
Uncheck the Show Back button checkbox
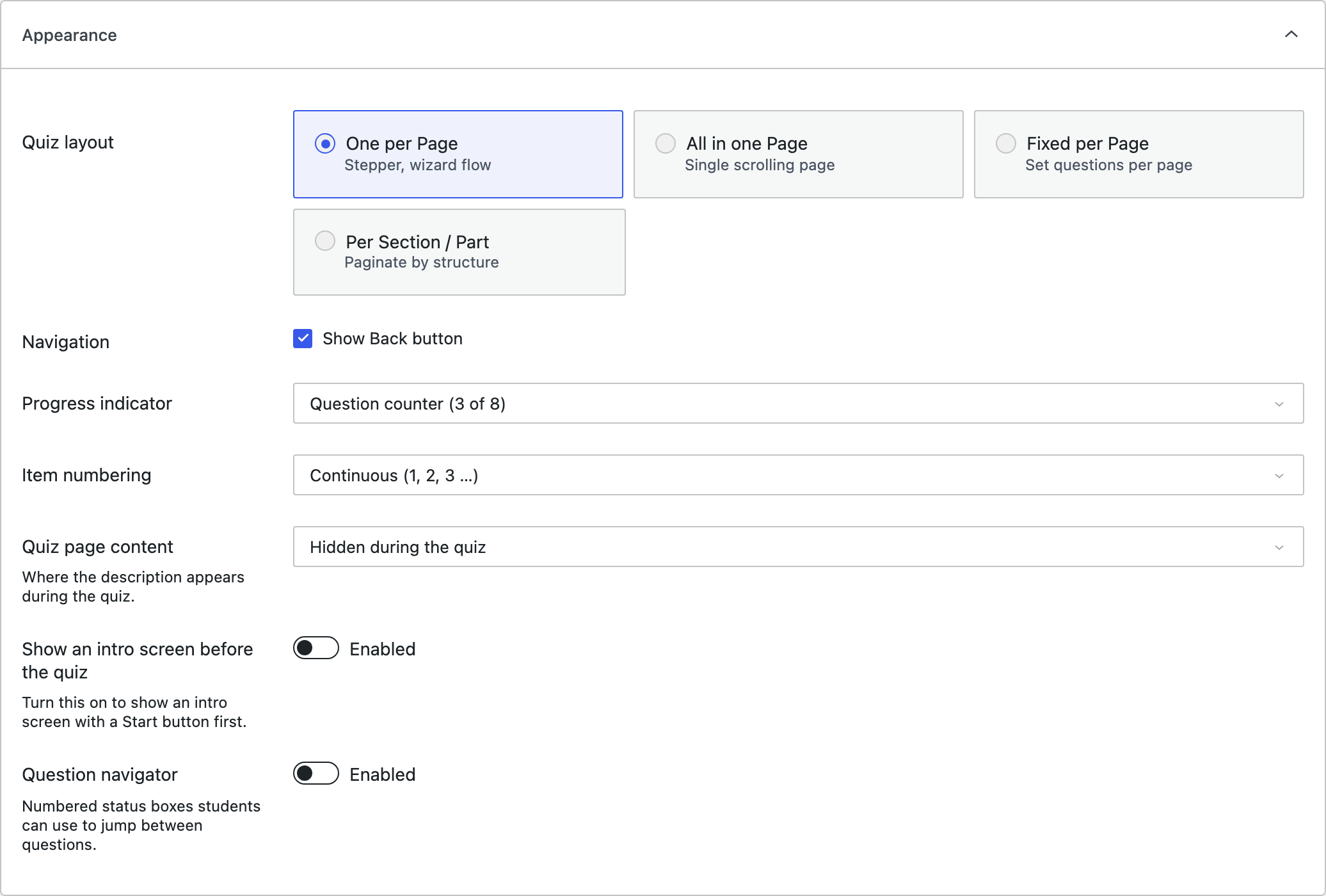303,339
